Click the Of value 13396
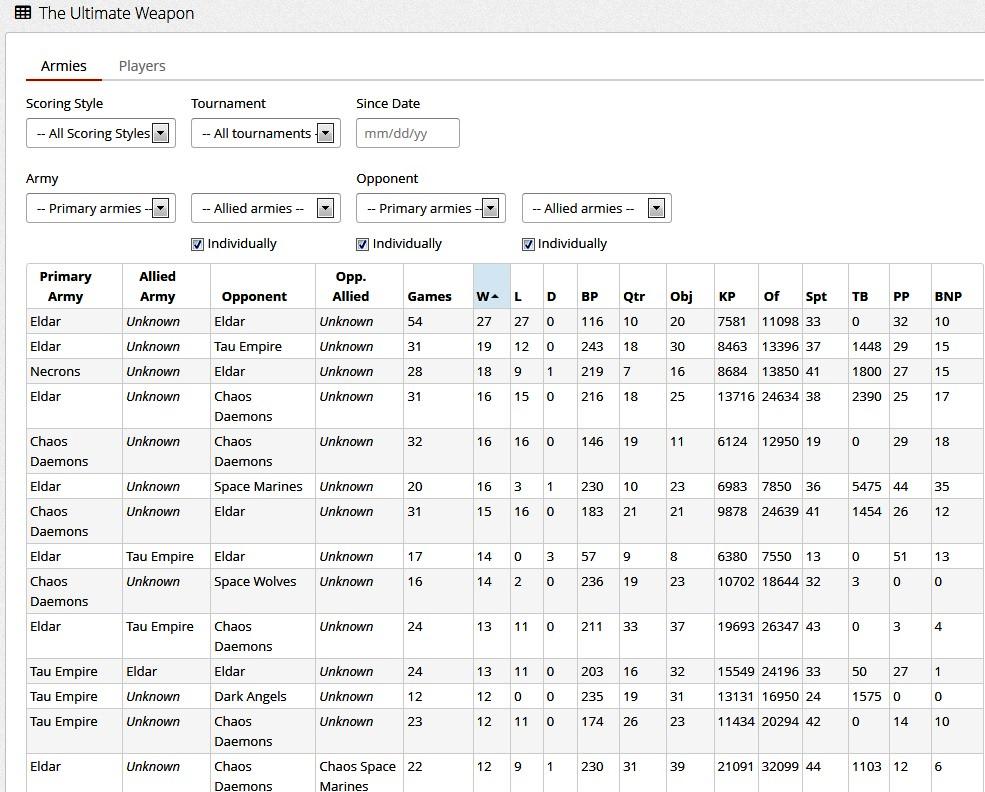The height and width of the screenshot is (792, 985). pos(780,347)
